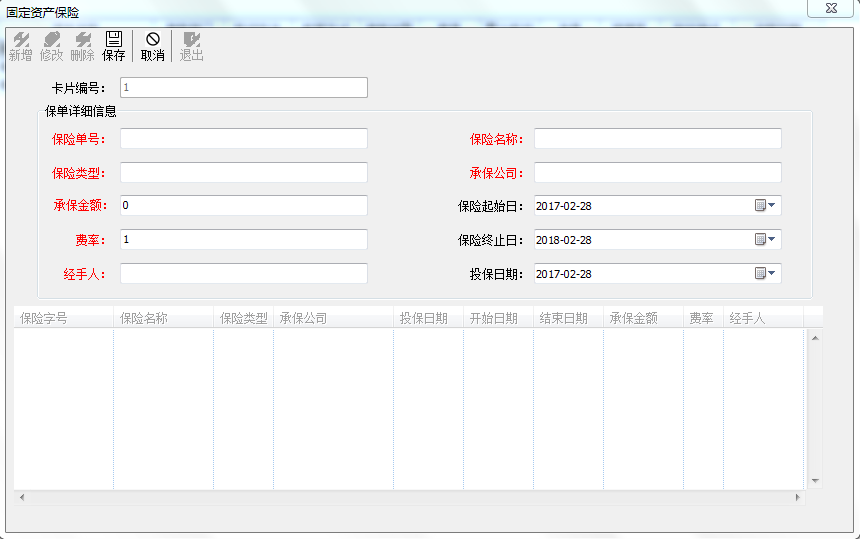Image resolution: width=860 pixels, height=539 pixels.
Task: Click the 承保金额 amount field
Action: coord(243,206)
